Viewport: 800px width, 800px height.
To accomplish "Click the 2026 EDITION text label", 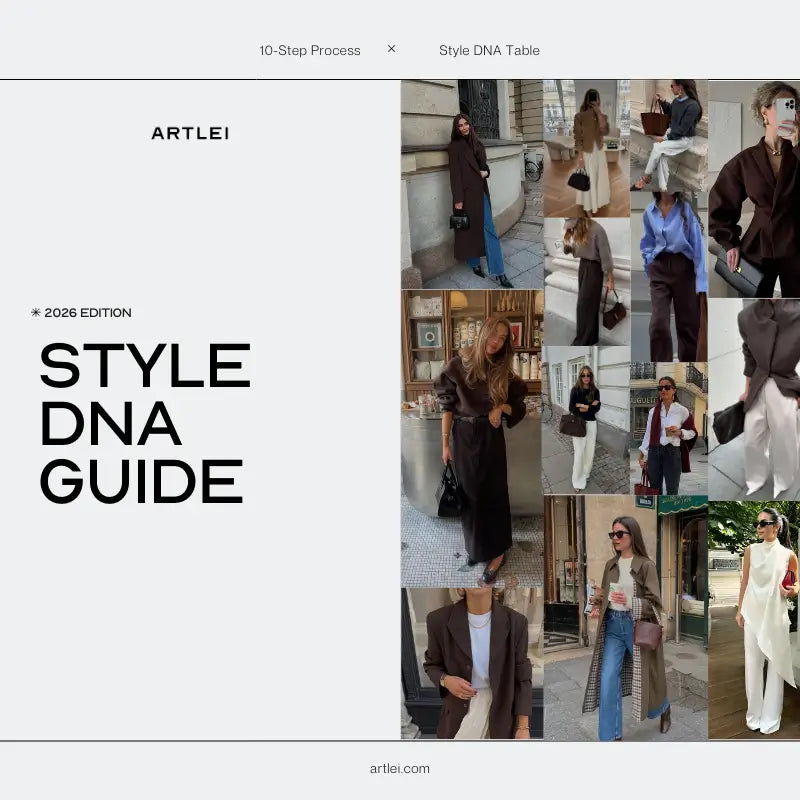I will 88,313.
